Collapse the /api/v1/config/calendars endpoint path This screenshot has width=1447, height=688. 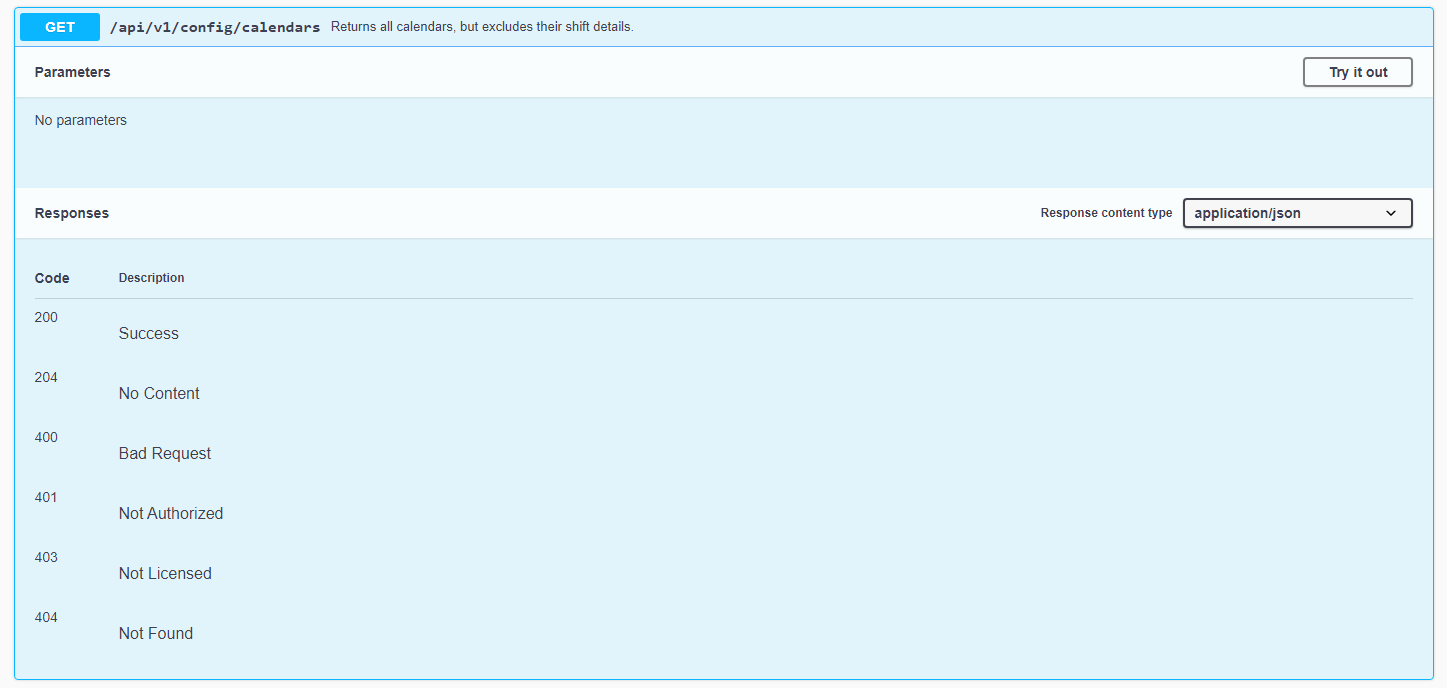214,27
